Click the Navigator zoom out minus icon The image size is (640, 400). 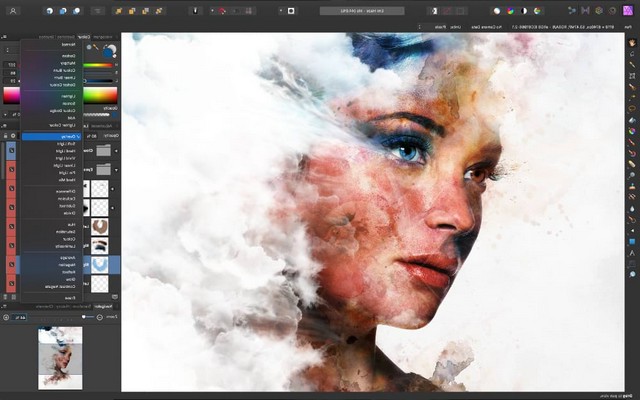101,316
